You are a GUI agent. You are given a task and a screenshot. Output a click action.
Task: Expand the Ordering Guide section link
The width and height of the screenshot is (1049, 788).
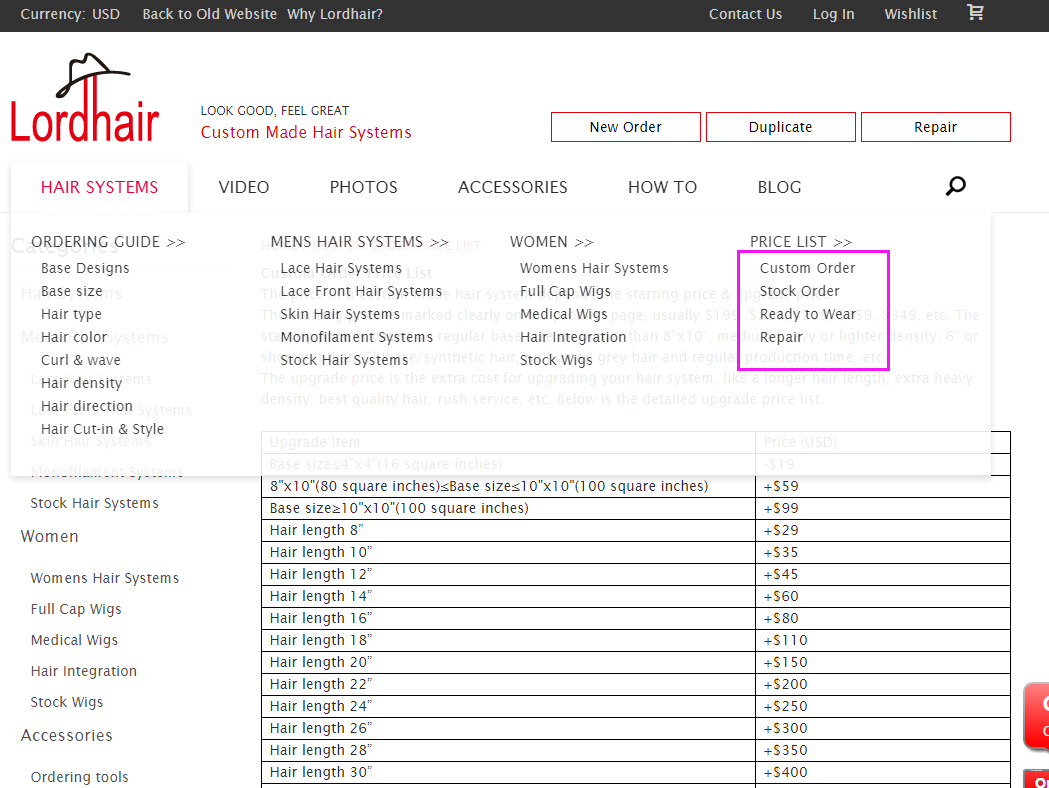click(x=108, y=241)
